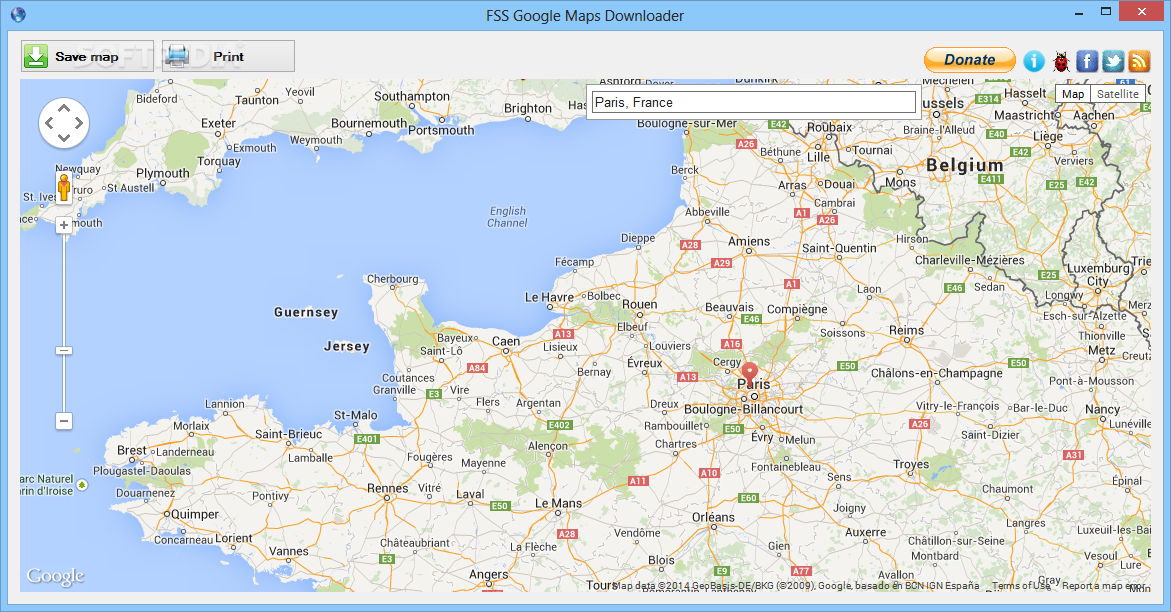Open the Terms of Use link
This screenshot has height=612, width=1171.
(x=1021, y=586)
